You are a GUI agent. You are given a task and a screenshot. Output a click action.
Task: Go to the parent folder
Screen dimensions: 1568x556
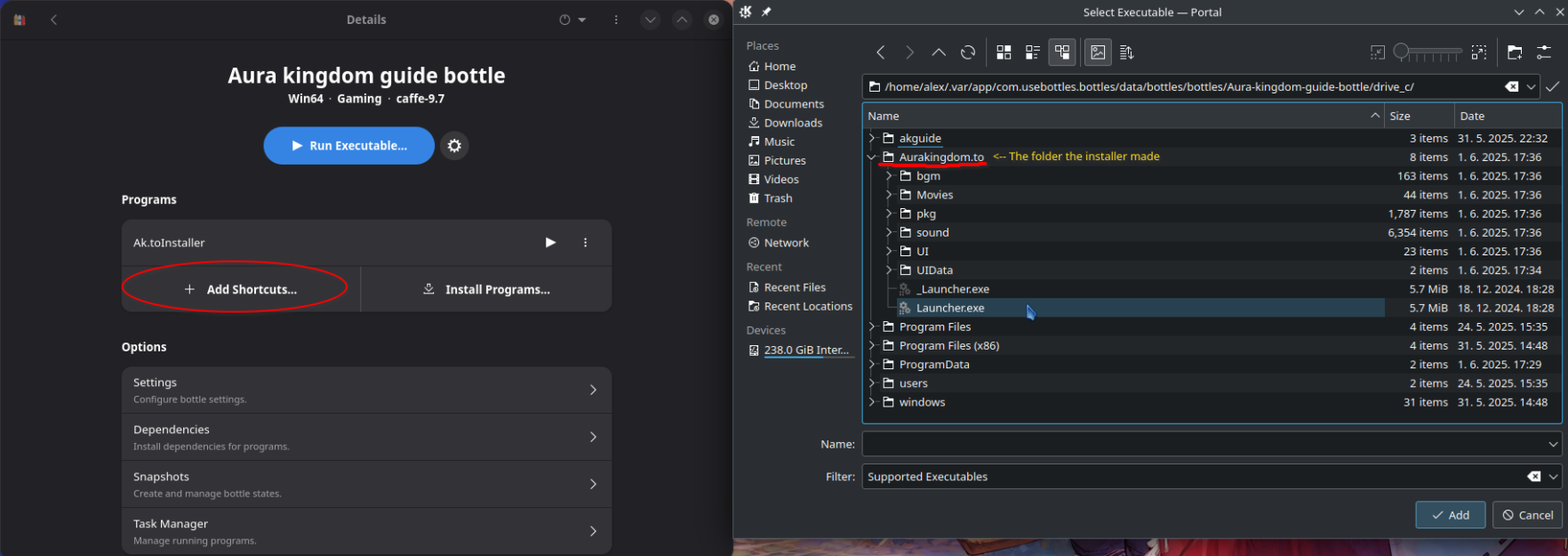pos(939,52)
